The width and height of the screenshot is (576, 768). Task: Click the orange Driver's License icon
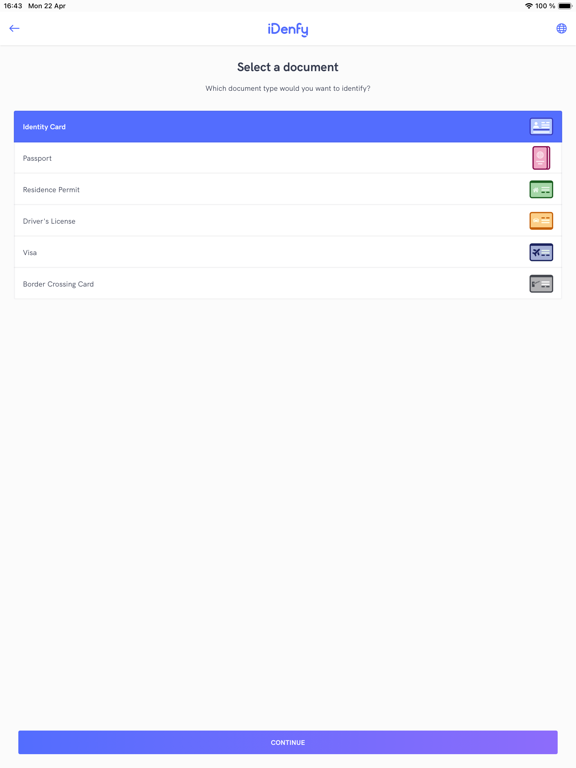541,221
